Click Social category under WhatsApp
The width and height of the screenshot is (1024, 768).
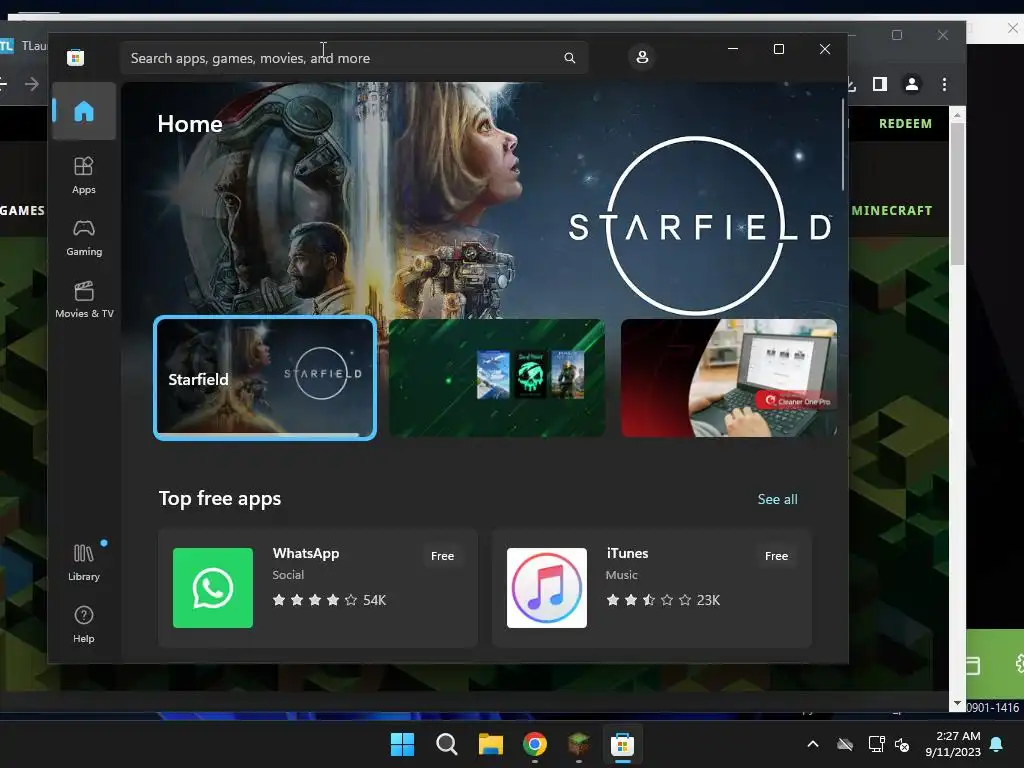(x=288, y=575)
